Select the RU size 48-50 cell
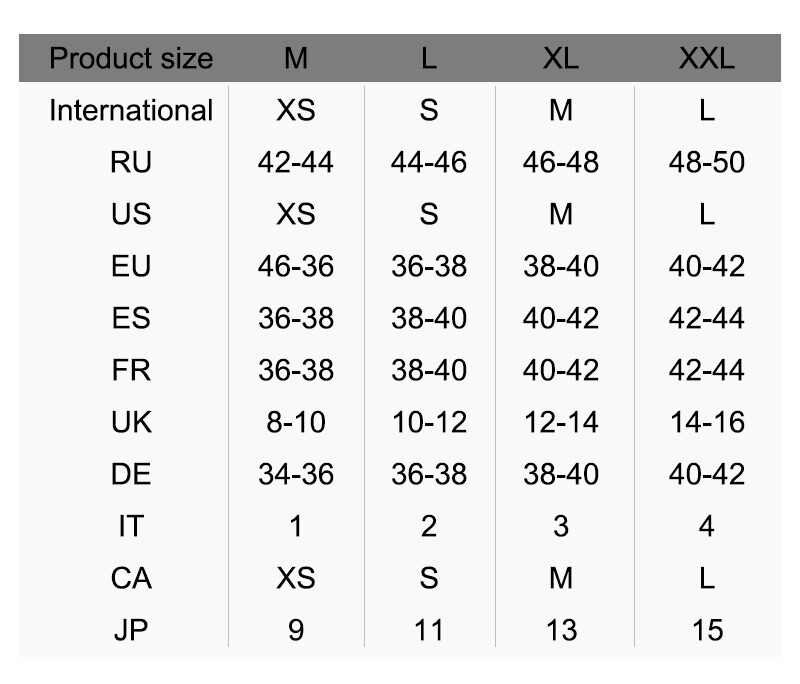Screen dimensions: 800x684 [x=706, y=162]
